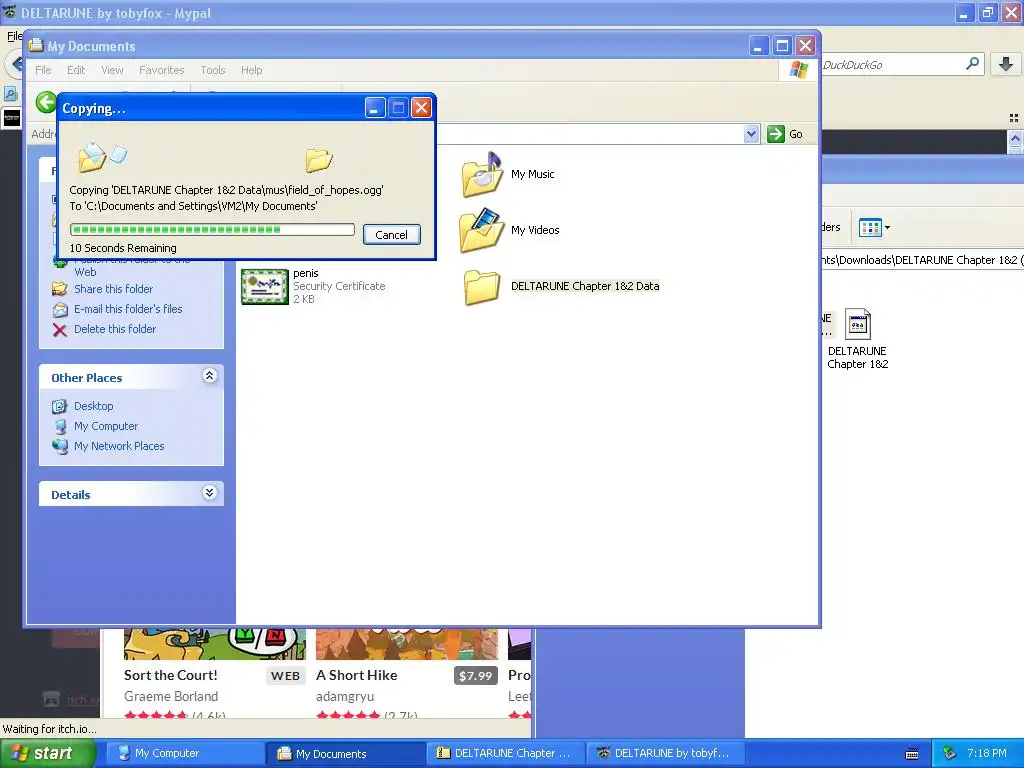The height and width of the screenshot is (768, 1024).
Task: Open the My Videos folder
Action: pos(509,230)
